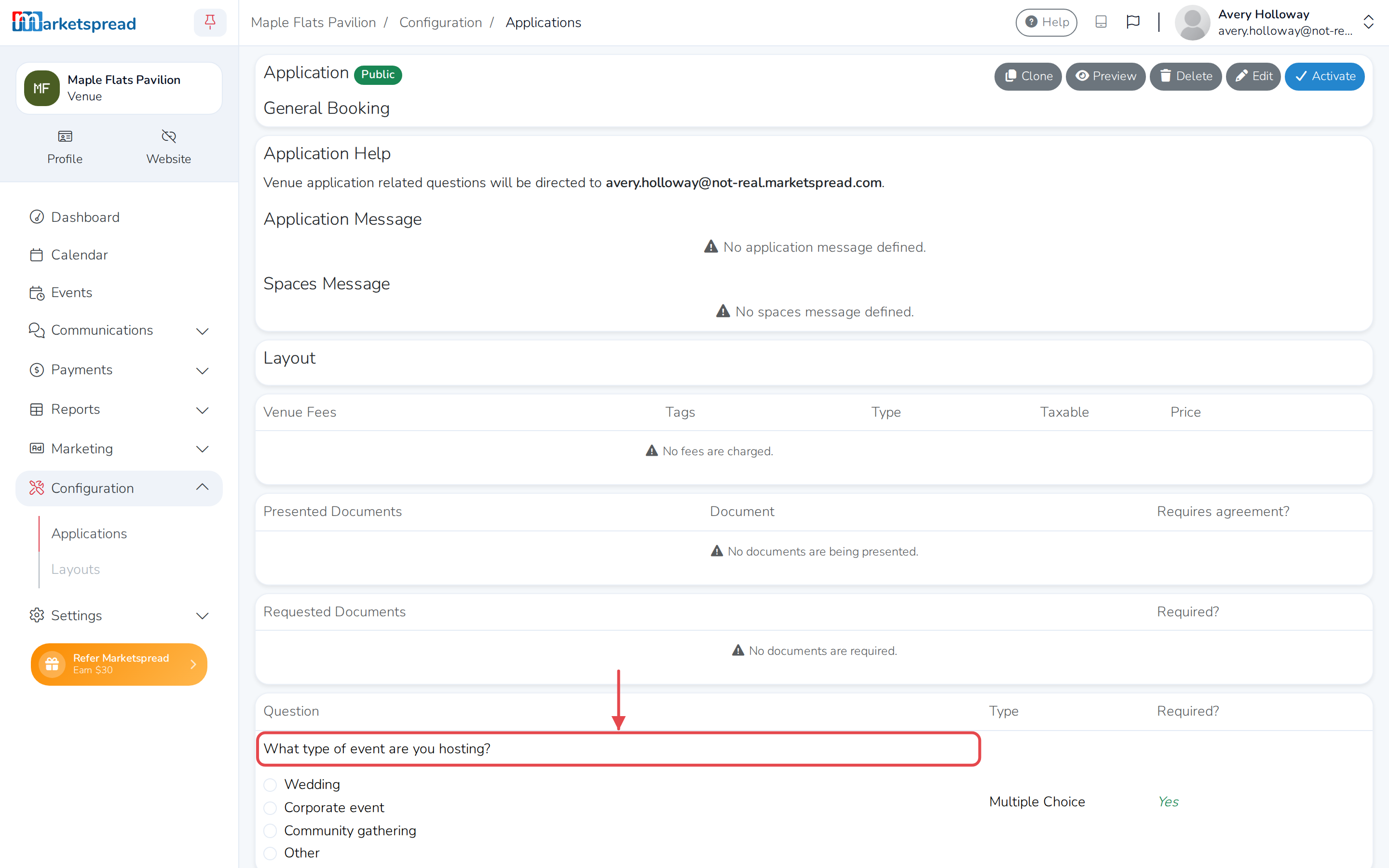This screenshot has width=1389, height=868.
Task: Click the Help button
Action: [x=1047, y=22]
